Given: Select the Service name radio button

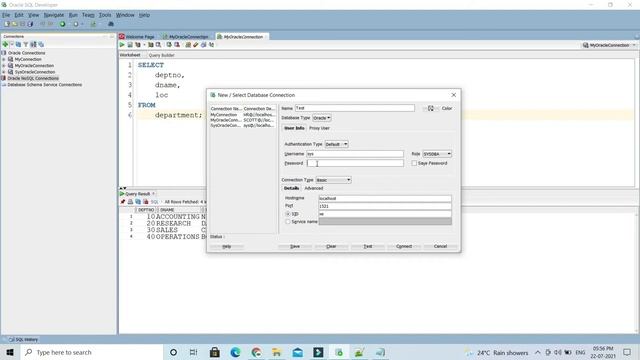Looking at the screenshot, I should (288, 222).
